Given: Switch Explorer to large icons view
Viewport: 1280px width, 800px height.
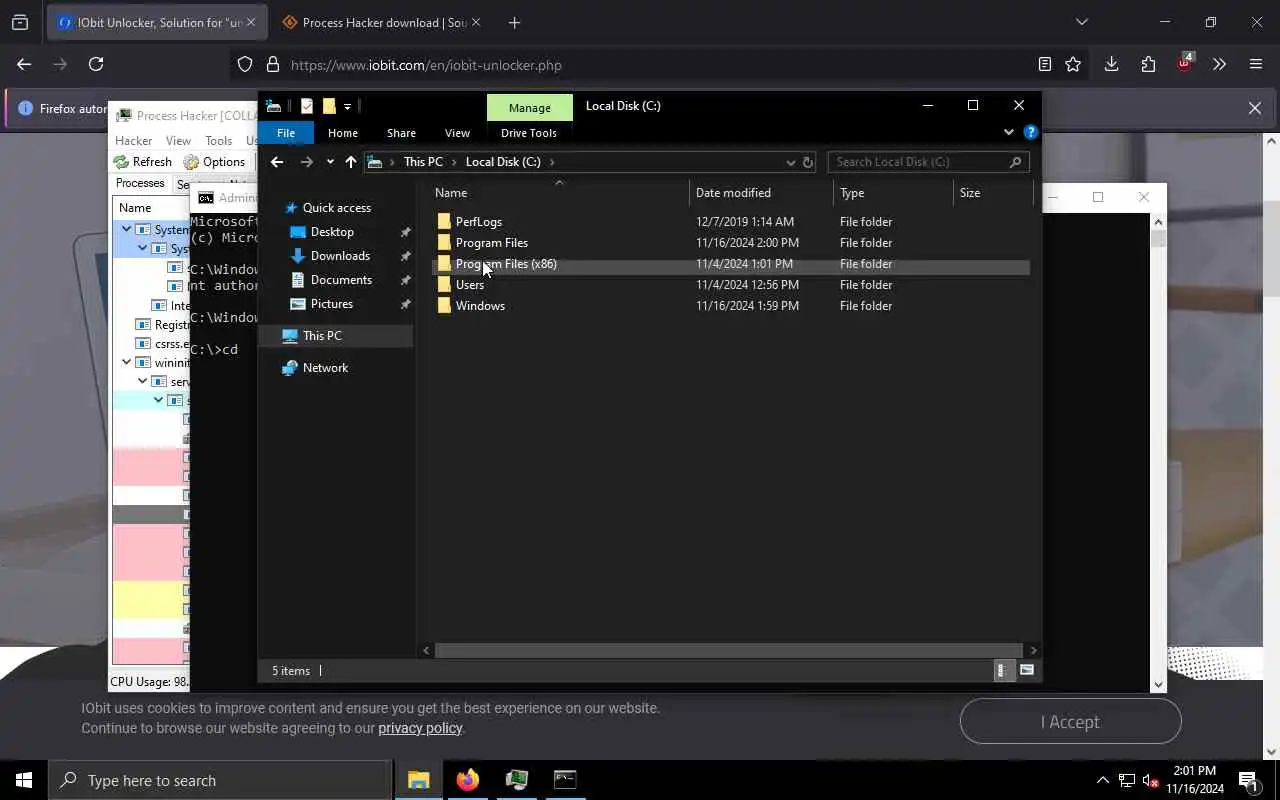Looking at the screenshot, I should coord(1027,671).
